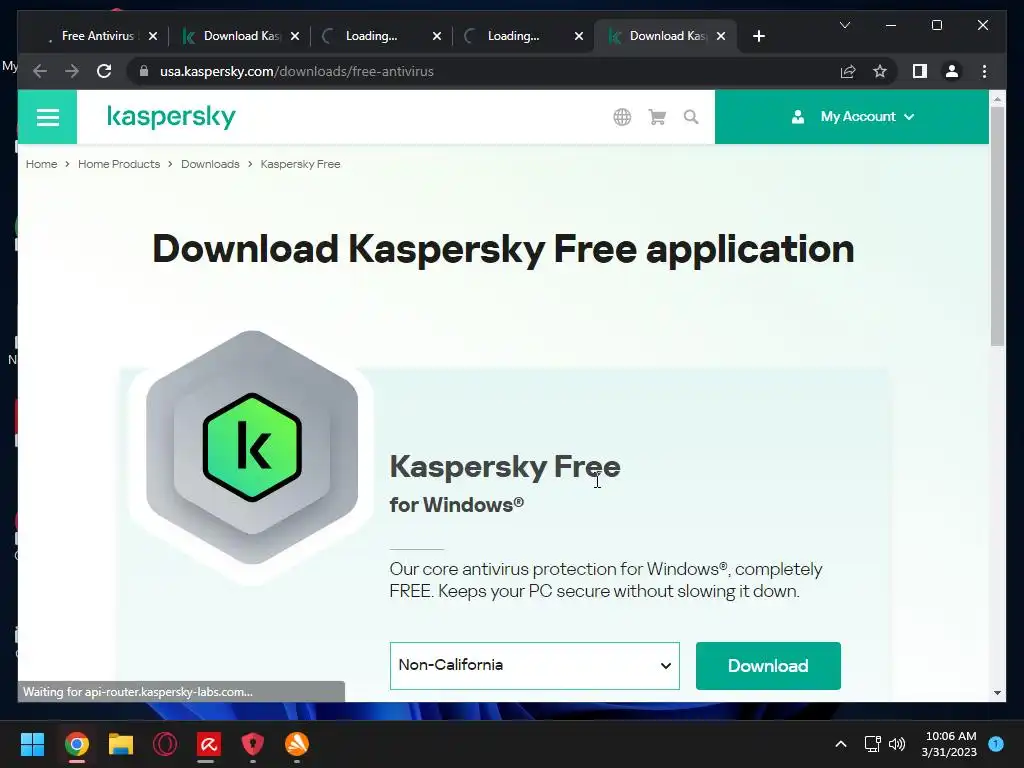The height and width of the screenshot is (768, 1024).
Task: Click 'Download Kaspersky Free application' heading
Action: coord(503,249)
